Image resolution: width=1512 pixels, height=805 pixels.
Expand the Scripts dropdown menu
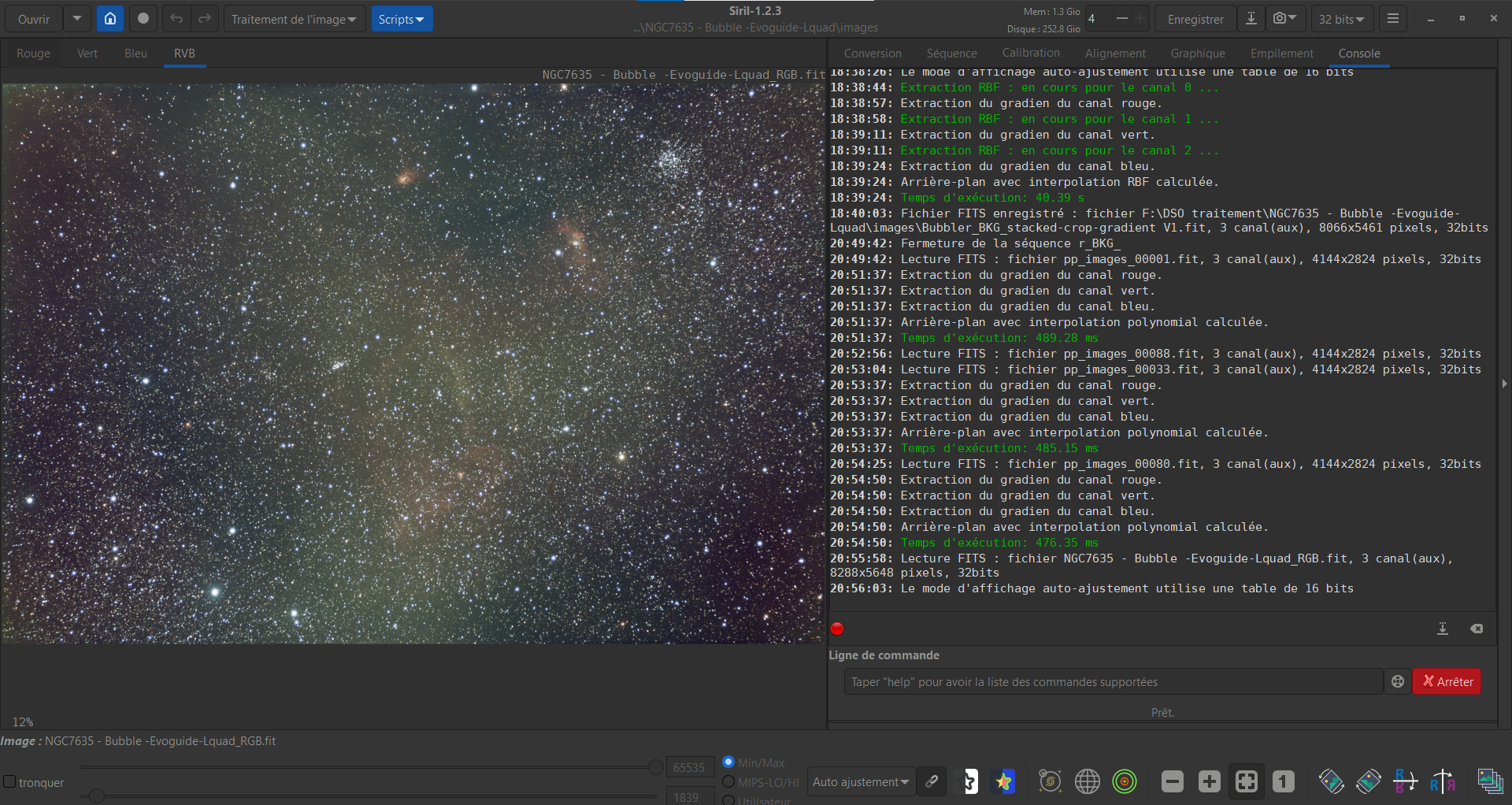click(401, 19)
